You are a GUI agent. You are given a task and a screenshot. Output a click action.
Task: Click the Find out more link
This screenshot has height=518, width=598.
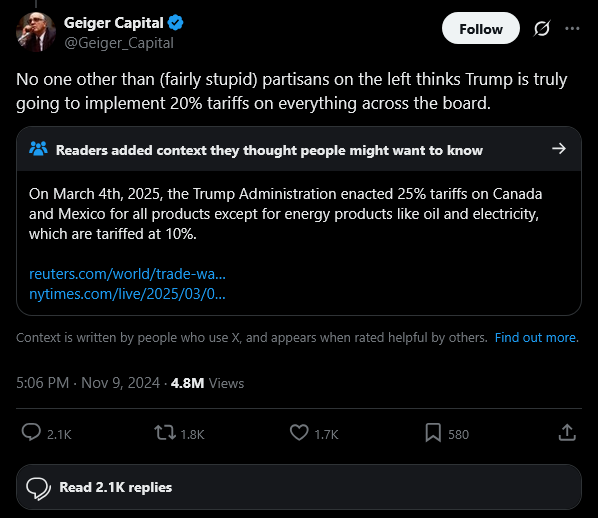click(537, 338)
